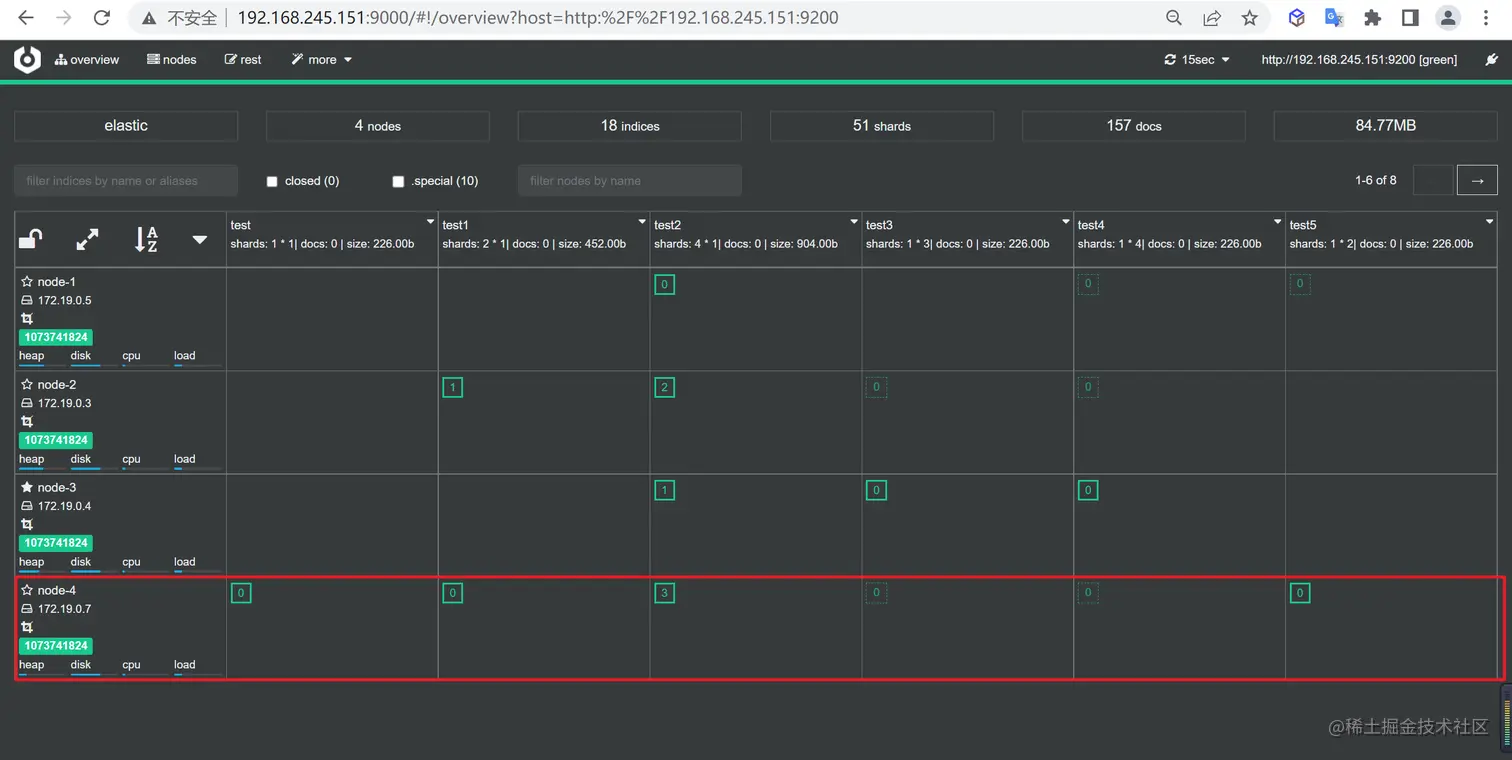Select shard 0 of test on node-4
The image size is (1512, 760).
(240, 594)
